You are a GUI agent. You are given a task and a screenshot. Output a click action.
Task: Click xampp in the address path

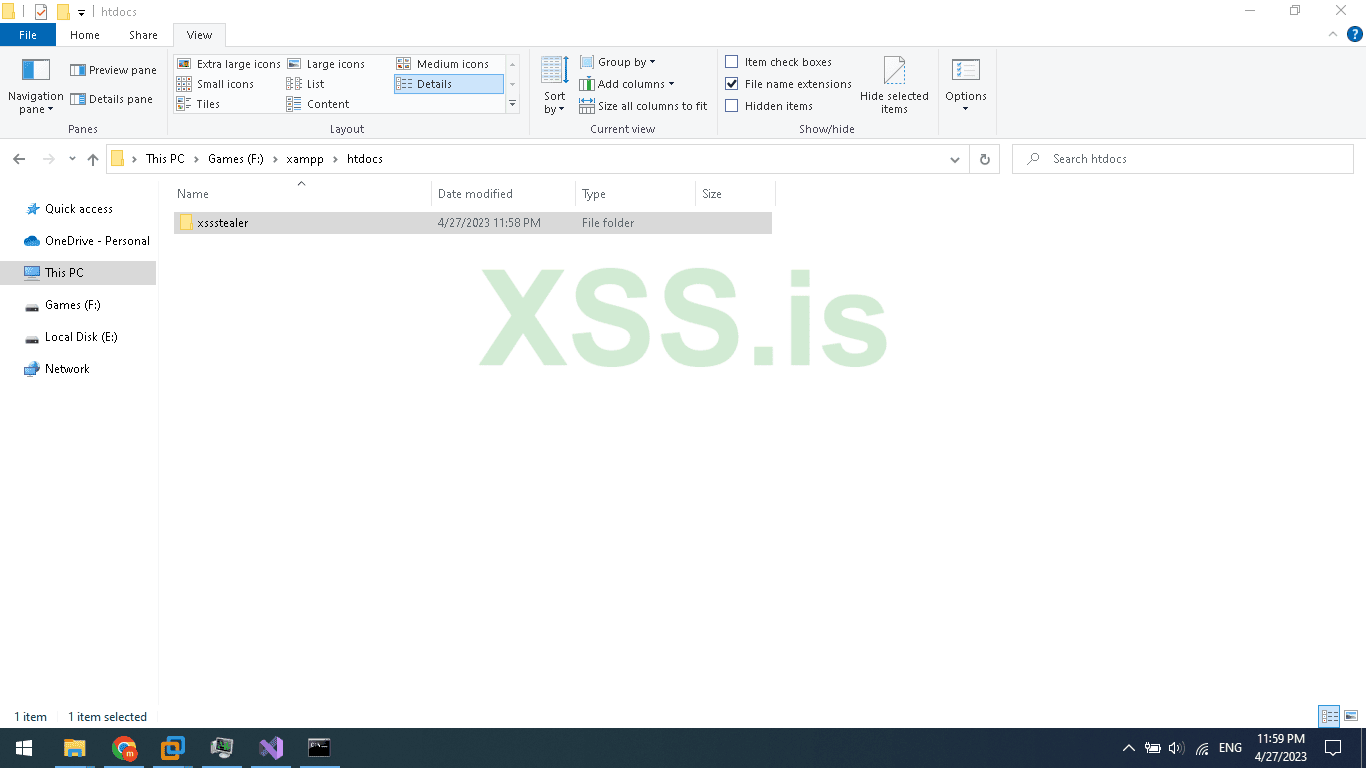coord(305,159)
